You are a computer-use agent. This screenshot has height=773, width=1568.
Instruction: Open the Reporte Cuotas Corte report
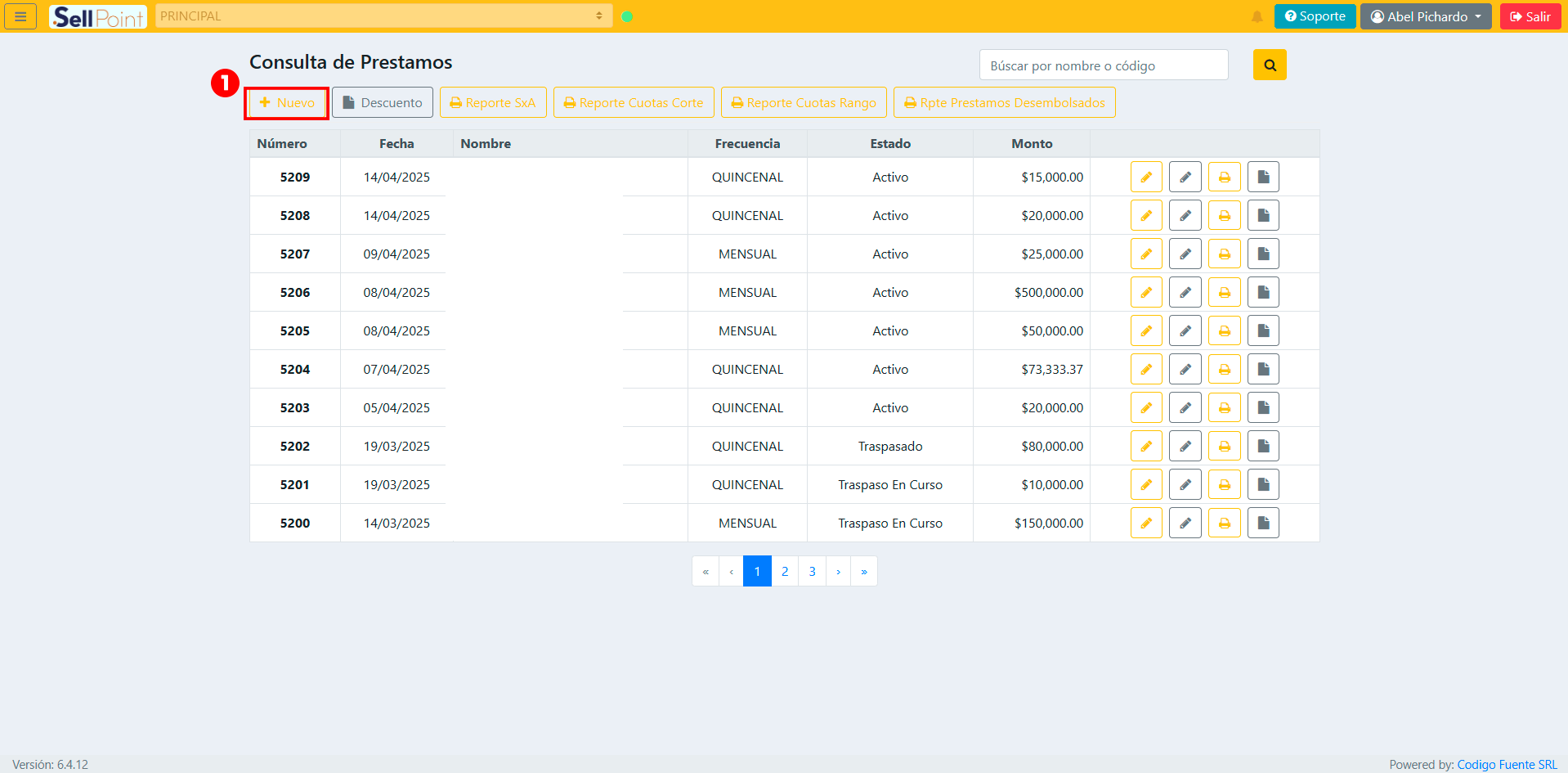point(634,103)
